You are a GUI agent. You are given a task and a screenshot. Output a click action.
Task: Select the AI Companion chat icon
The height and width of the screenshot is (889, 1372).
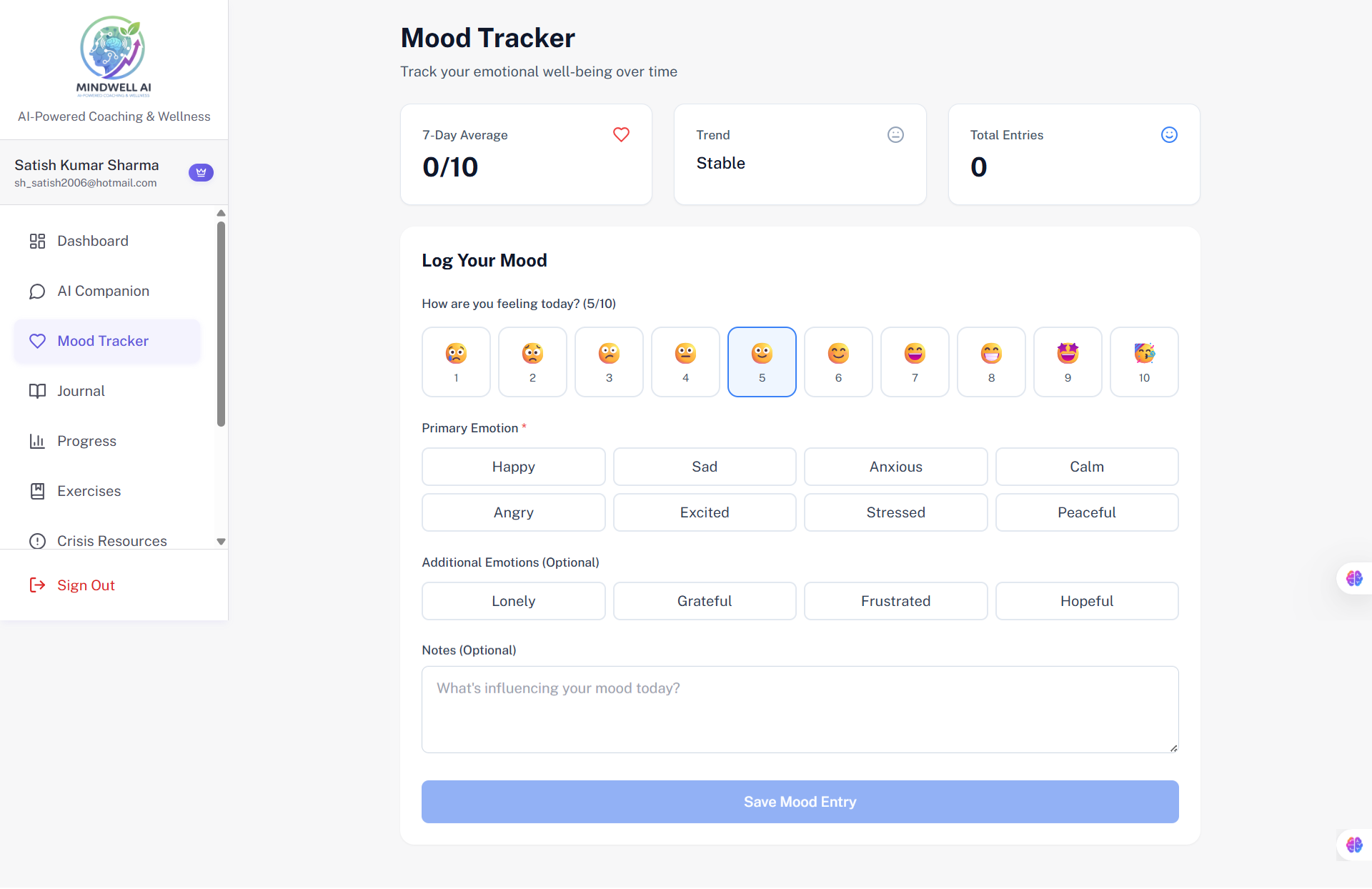click(x=38, y=291)
